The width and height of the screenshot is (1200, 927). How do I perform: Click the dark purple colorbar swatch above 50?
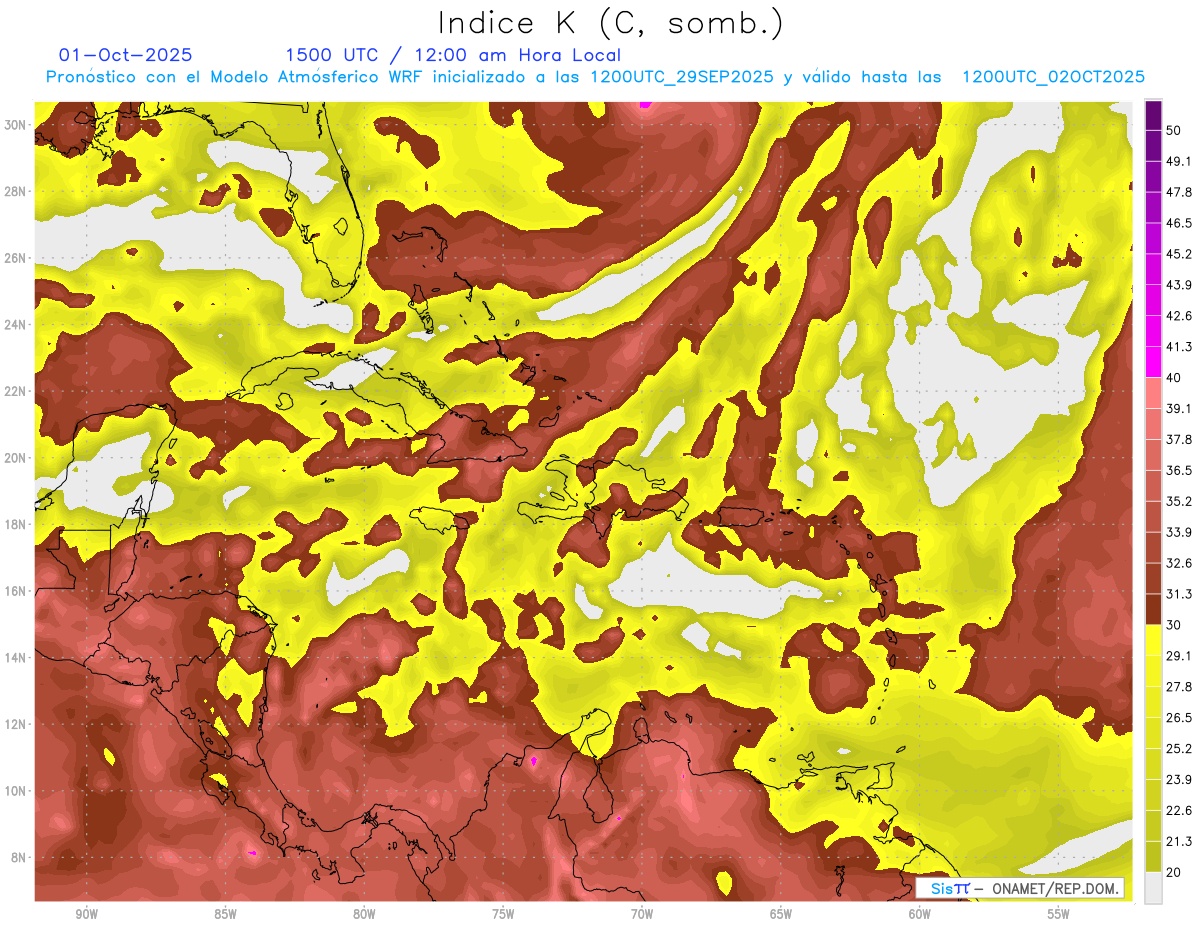[1153, 117]
